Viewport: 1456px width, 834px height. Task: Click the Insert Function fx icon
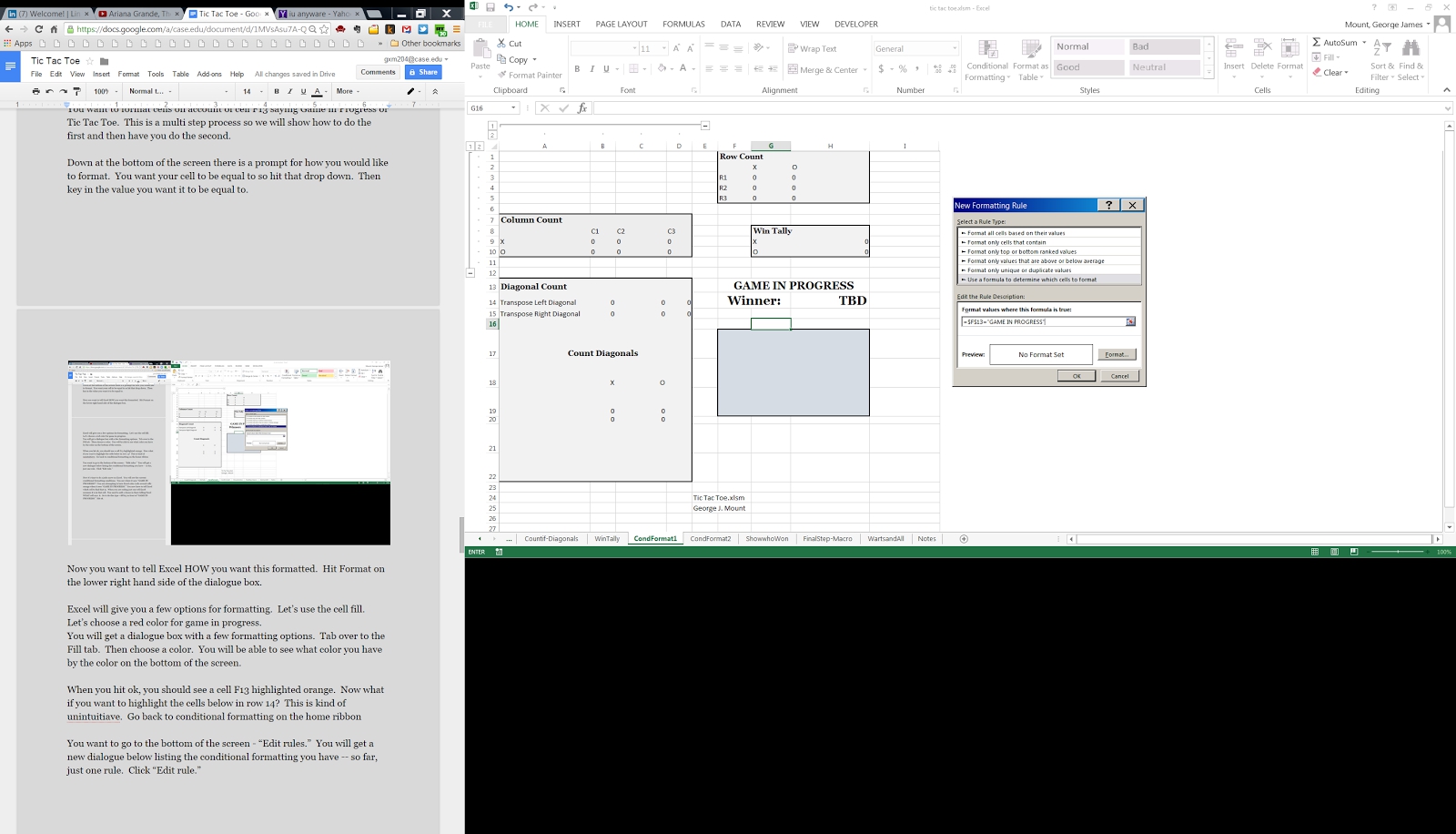click(x=582, y=108)
